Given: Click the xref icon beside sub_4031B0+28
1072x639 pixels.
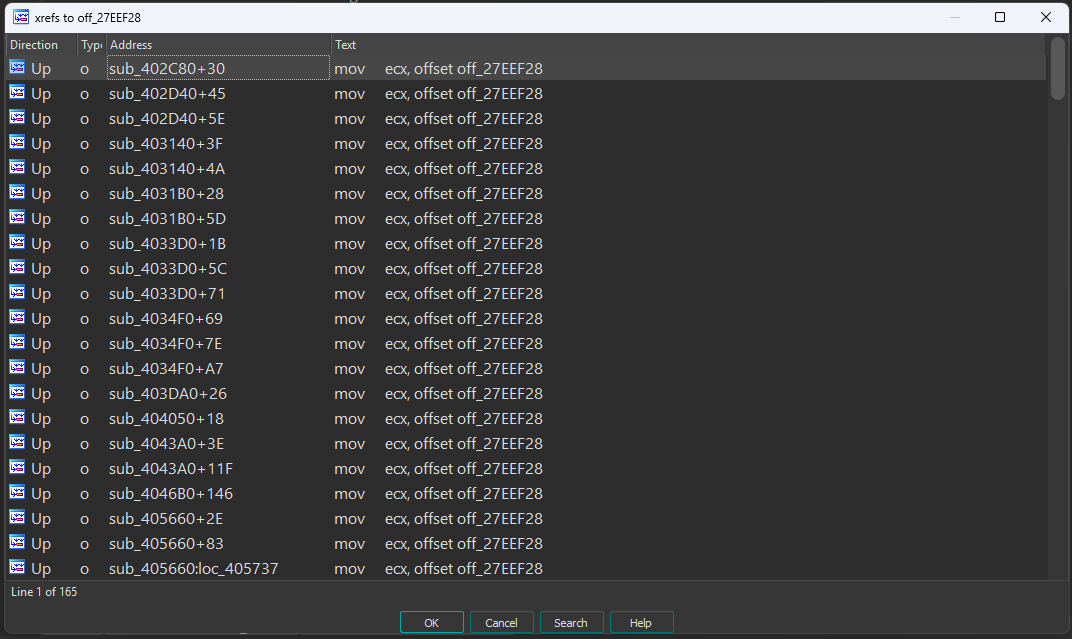Looking at the screenshot, I should click(16, 193).
